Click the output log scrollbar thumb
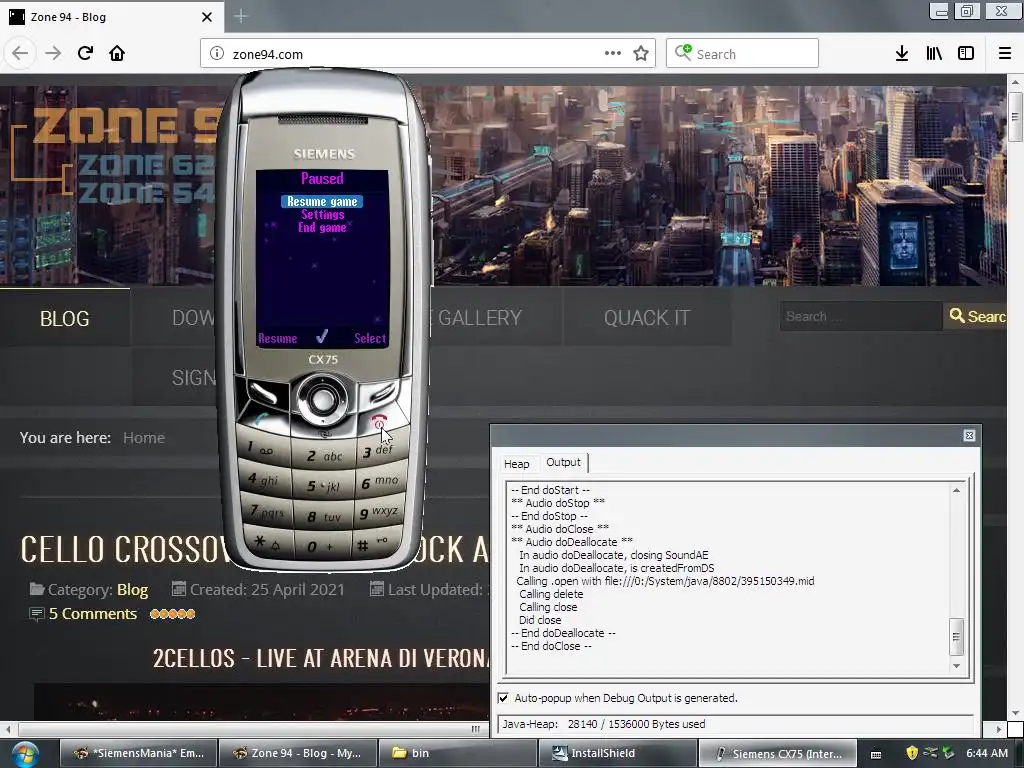Viewport: 1024px width, 768px height. [x=956, y=637]
